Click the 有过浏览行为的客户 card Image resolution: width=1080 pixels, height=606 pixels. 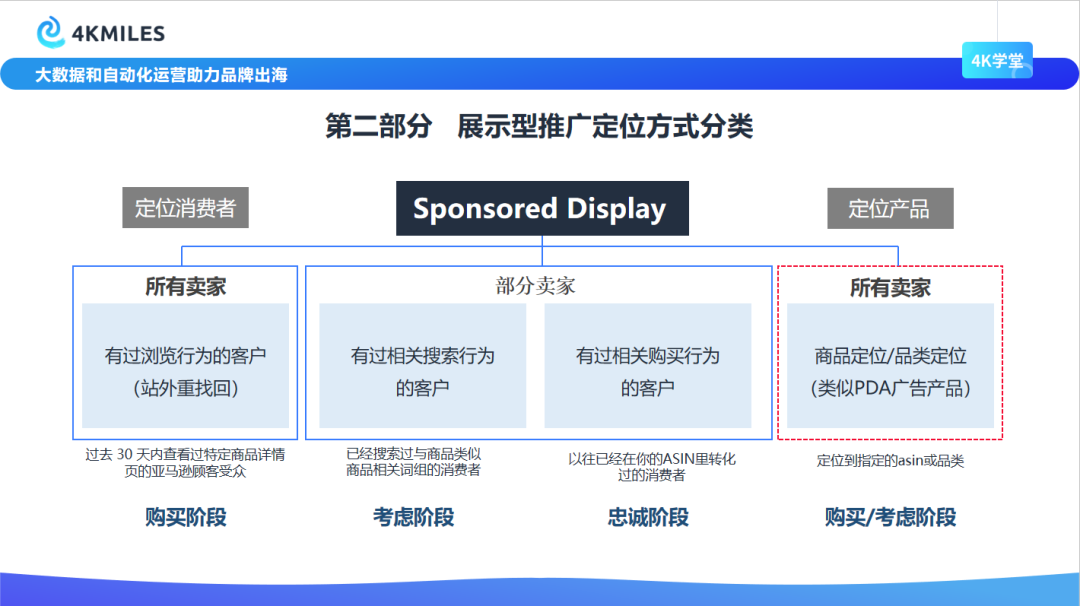click(x=184, y=366)
